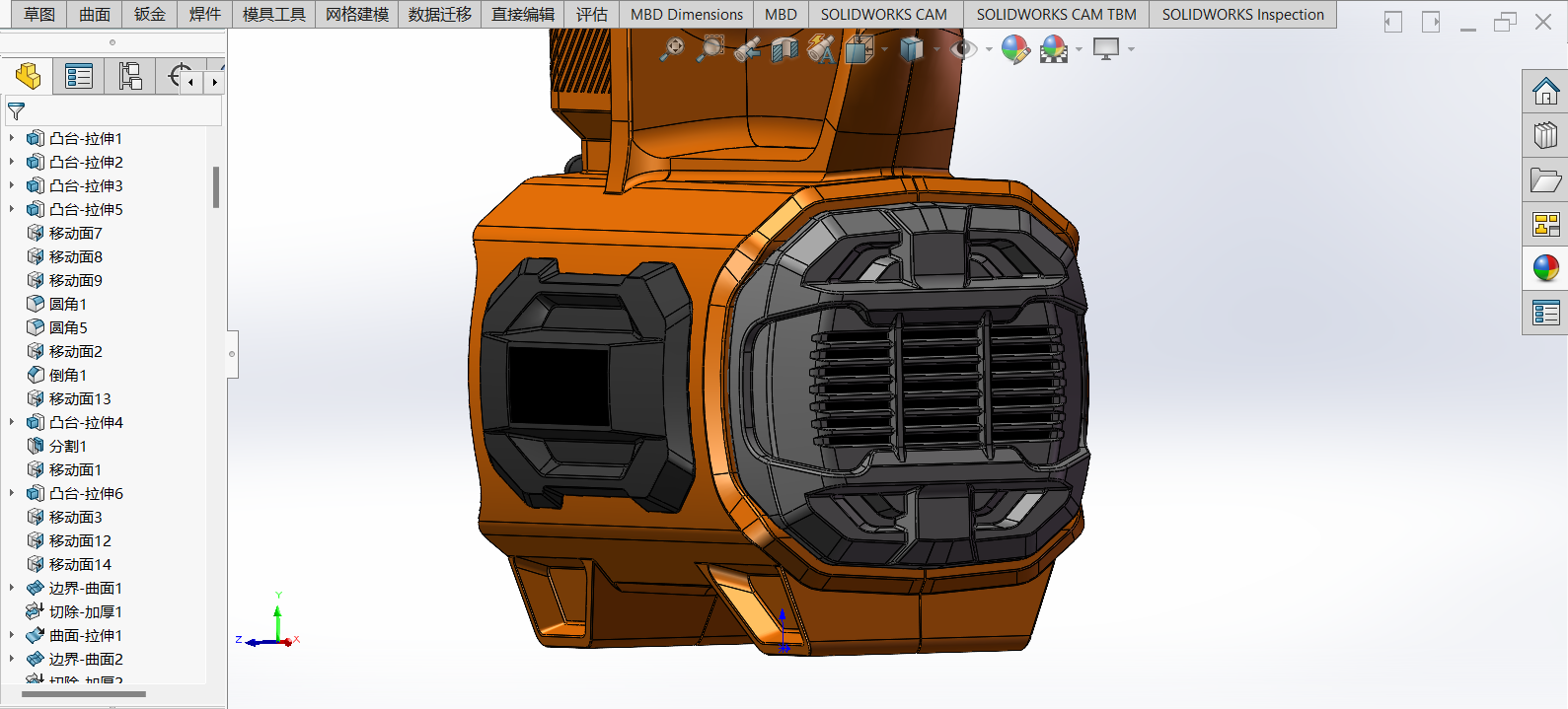Open the View Orientation dropdown arrow
1568x709 pixels.
pos(884,49)
